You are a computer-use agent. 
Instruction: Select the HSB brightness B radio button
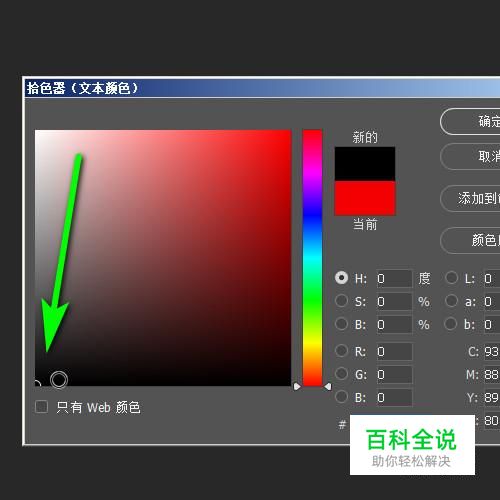coord(341,323)
